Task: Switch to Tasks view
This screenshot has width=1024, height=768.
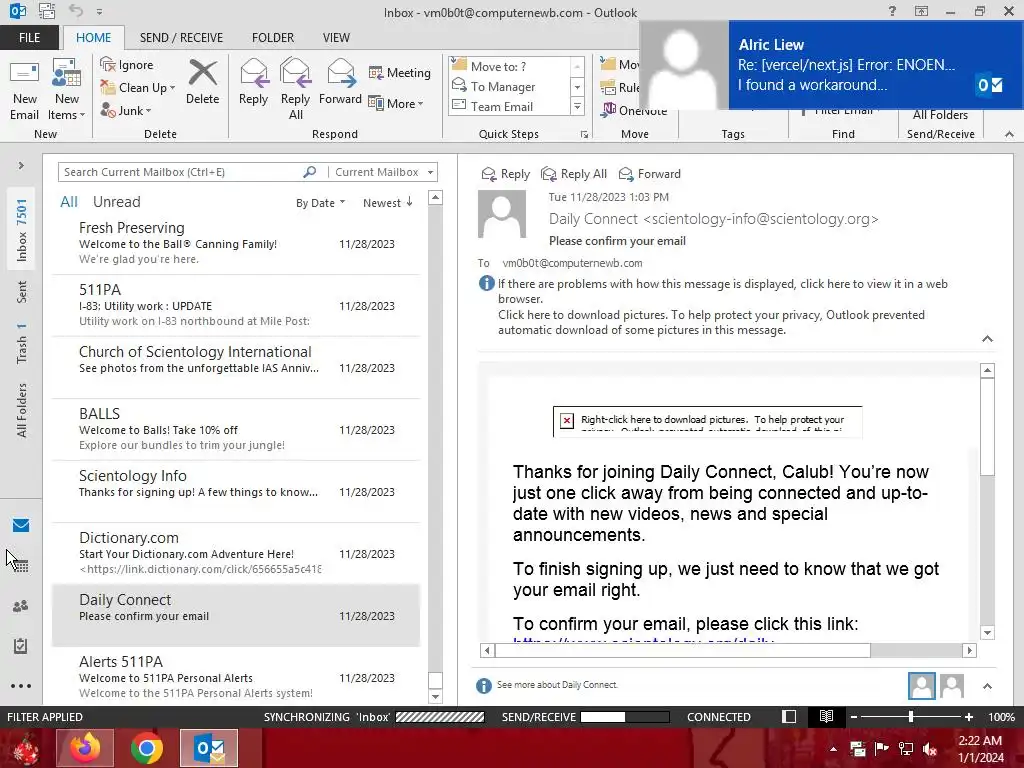Action: point(21,646)
